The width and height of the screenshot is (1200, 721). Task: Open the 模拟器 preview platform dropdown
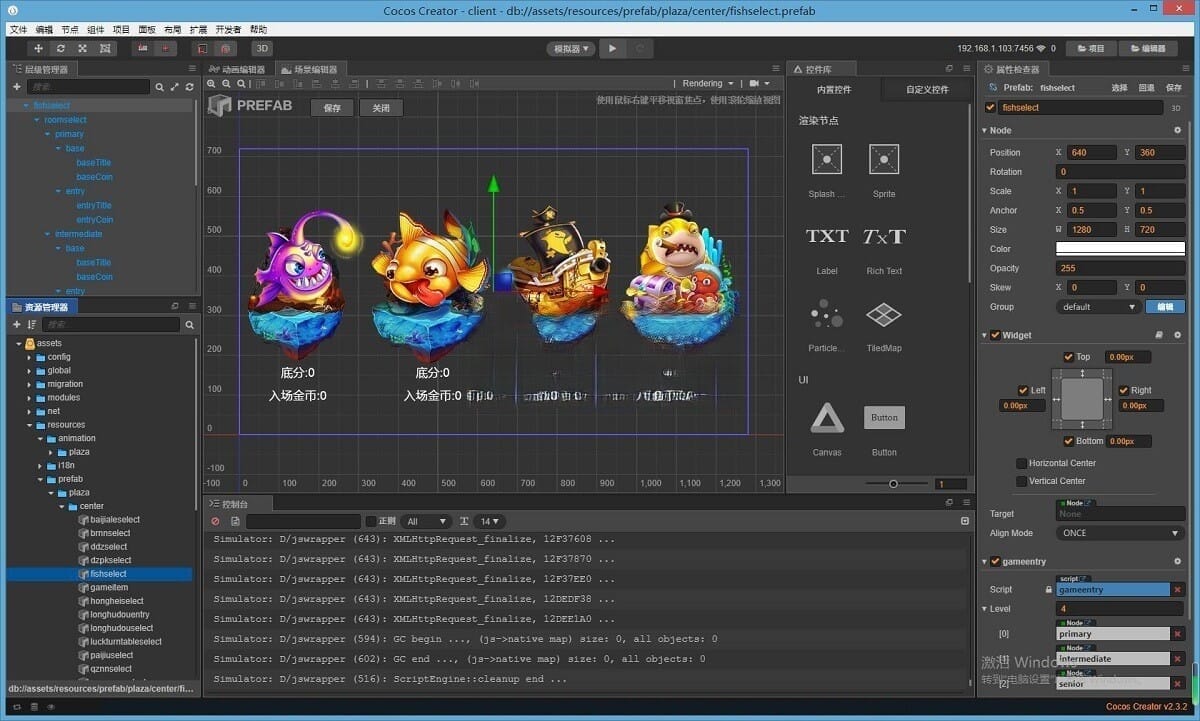(571, 48)
